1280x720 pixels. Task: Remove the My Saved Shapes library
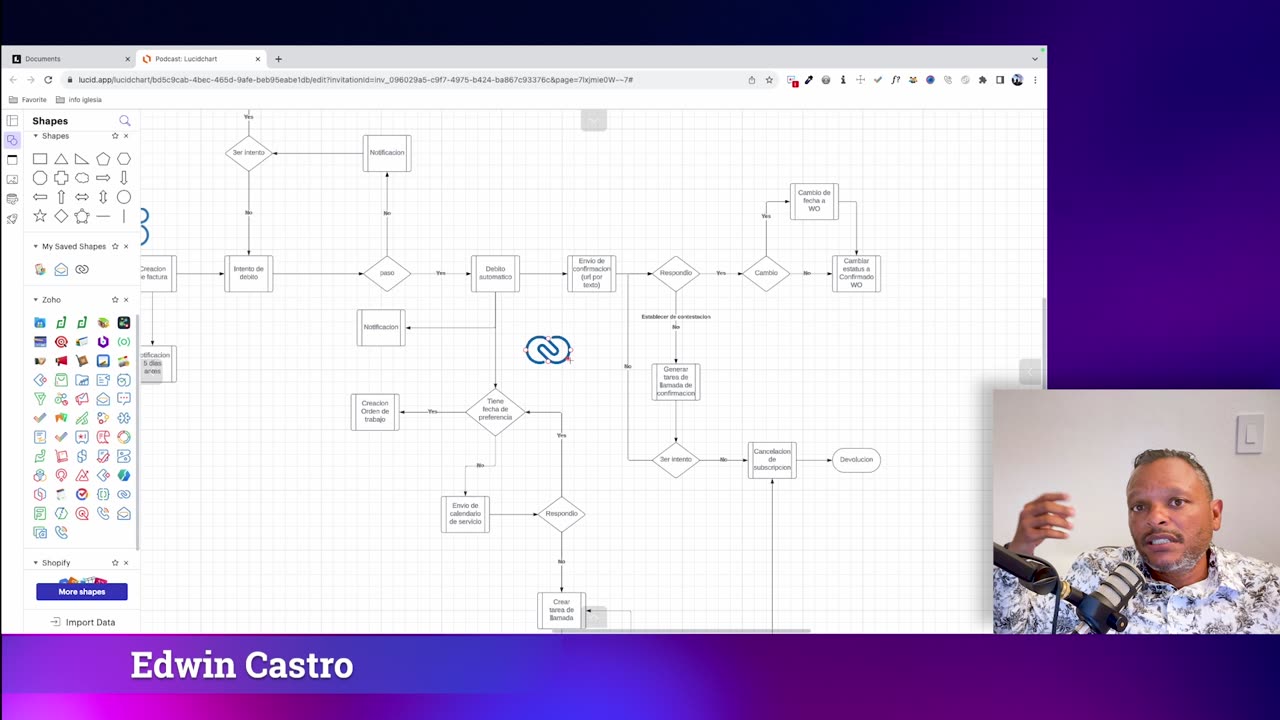126,246
